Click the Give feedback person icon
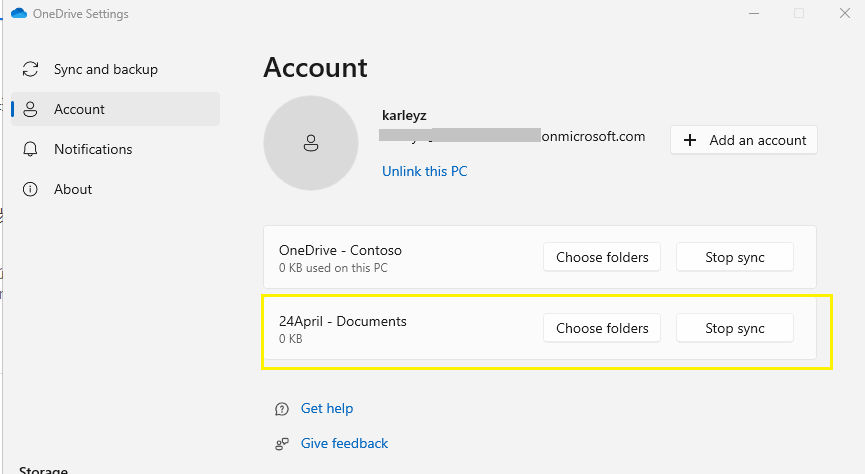 282,444
